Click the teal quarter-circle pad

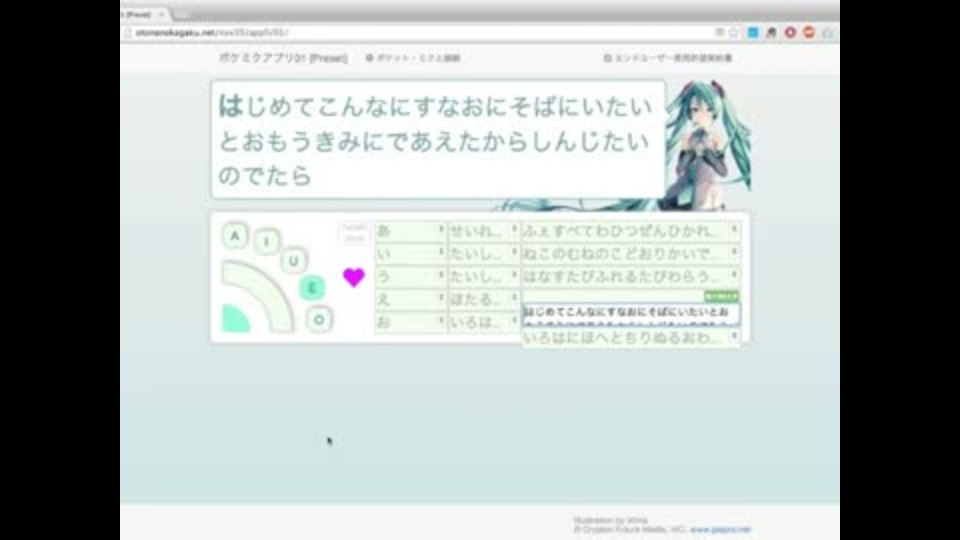click(x=234, y=319)
